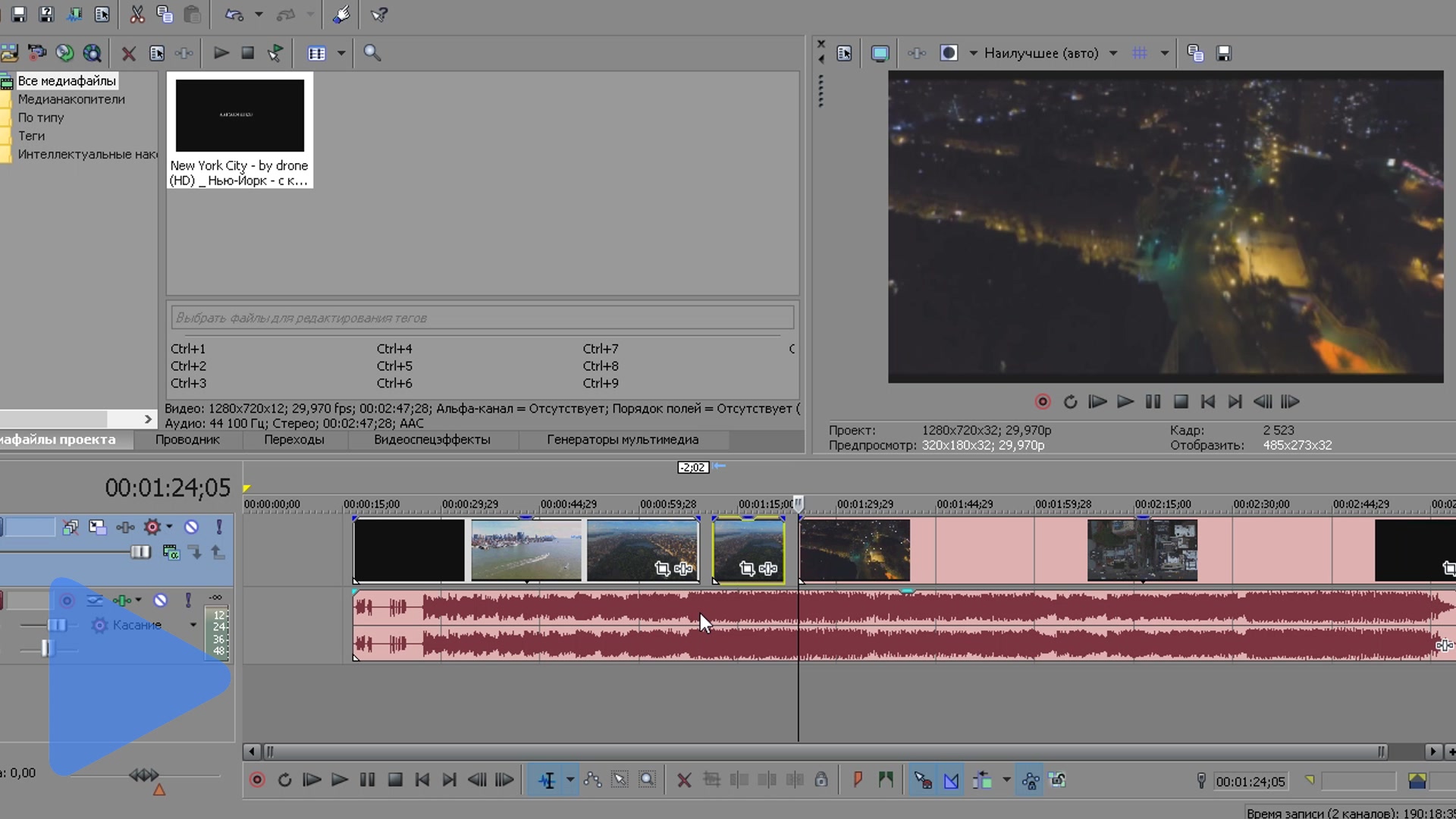
Task: Pause playback under the preview window
Action: [x=1153, y=402]
